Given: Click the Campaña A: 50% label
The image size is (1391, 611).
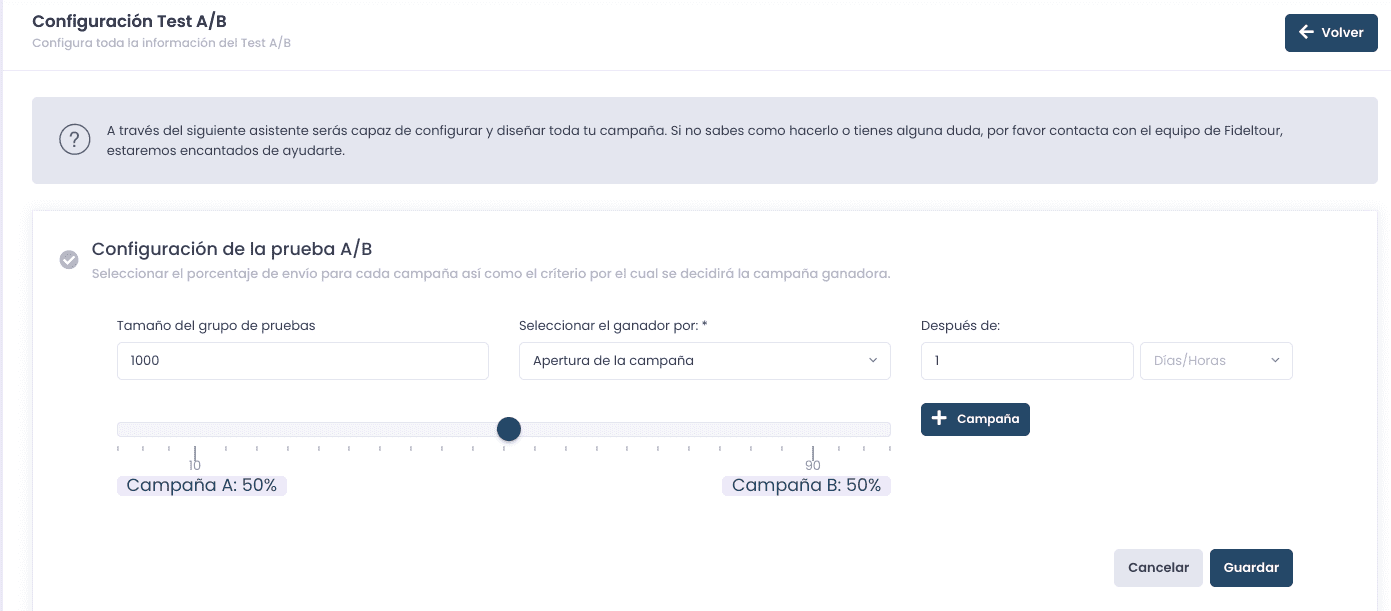Looking at the screenshot, I should (x=202, y=486).
